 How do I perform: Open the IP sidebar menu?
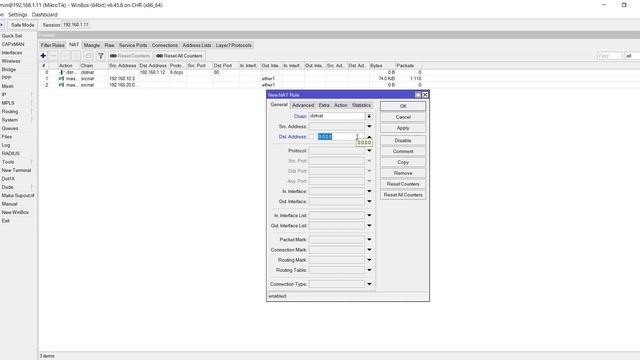tap(4, 95)
